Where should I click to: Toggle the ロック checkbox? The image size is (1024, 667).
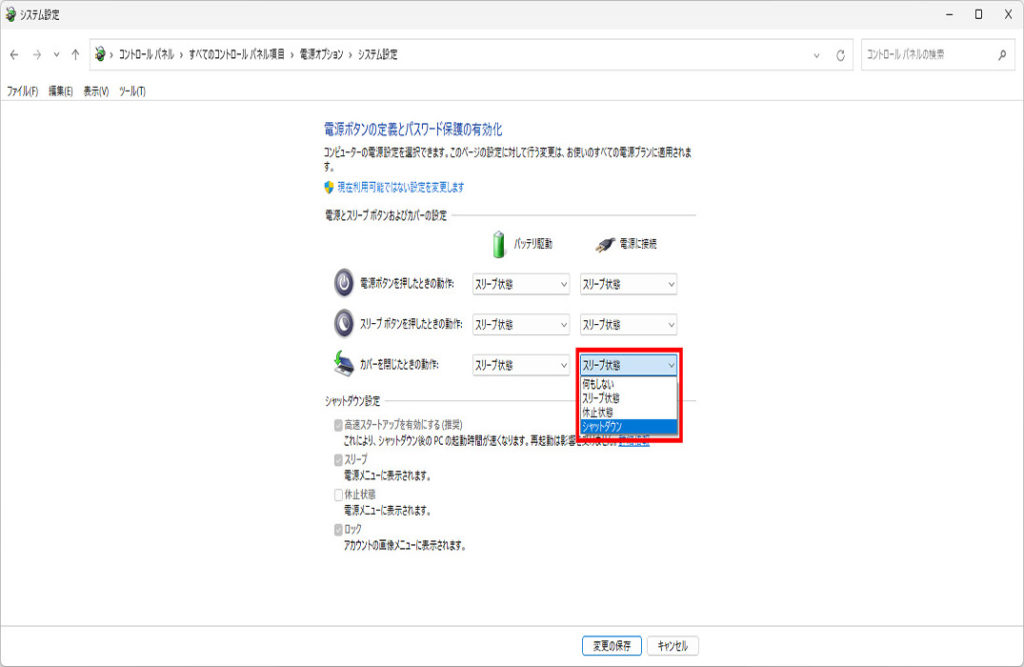pos(338,529)
